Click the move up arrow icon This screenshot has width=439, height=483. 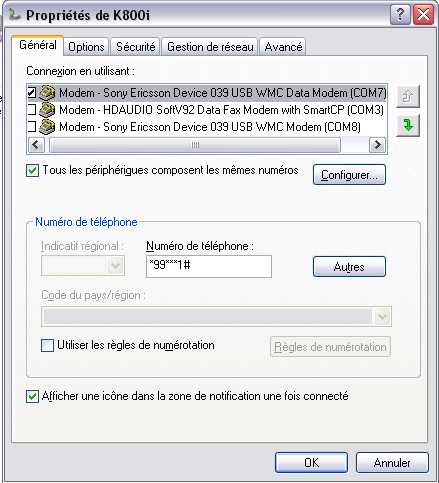coord(408,96)
